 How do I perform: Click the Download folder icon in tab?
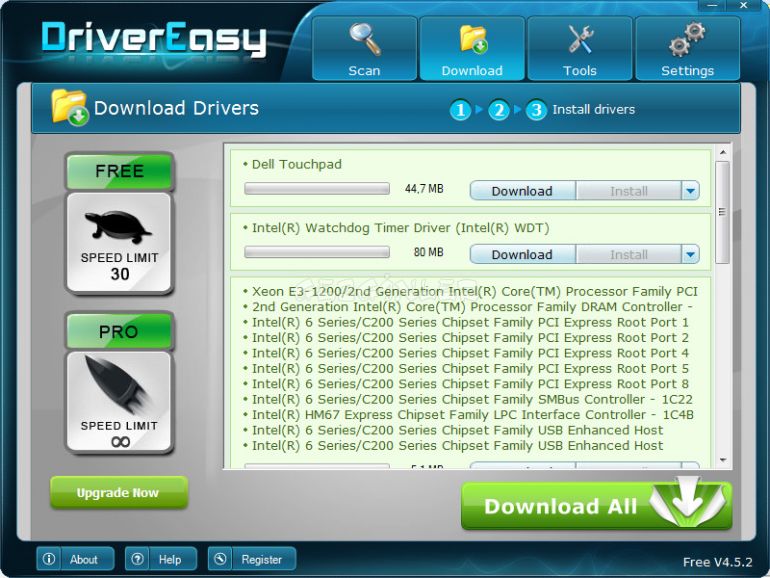(x=473, y=39)
